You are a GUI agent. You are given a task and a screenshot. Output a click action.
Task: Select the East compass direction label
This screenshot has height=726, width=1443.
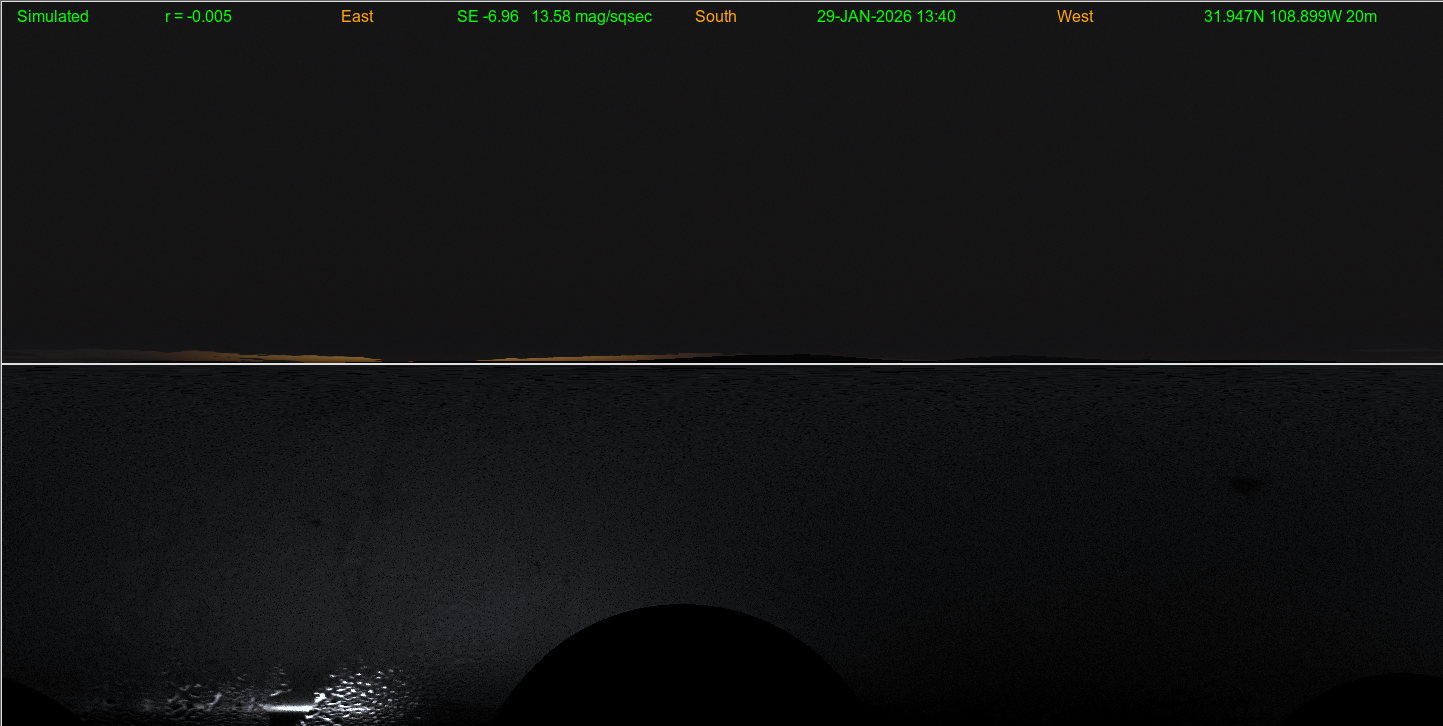[x=357, y=17]
